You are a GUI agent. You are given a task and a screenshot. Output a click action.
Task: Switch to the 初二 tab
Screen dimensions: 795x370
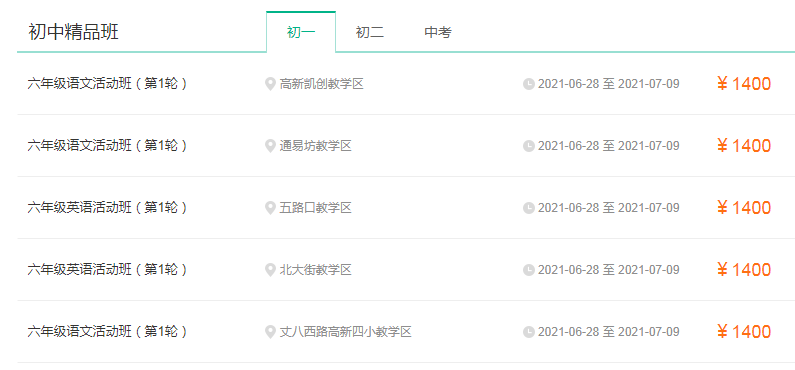click(370, 32)
